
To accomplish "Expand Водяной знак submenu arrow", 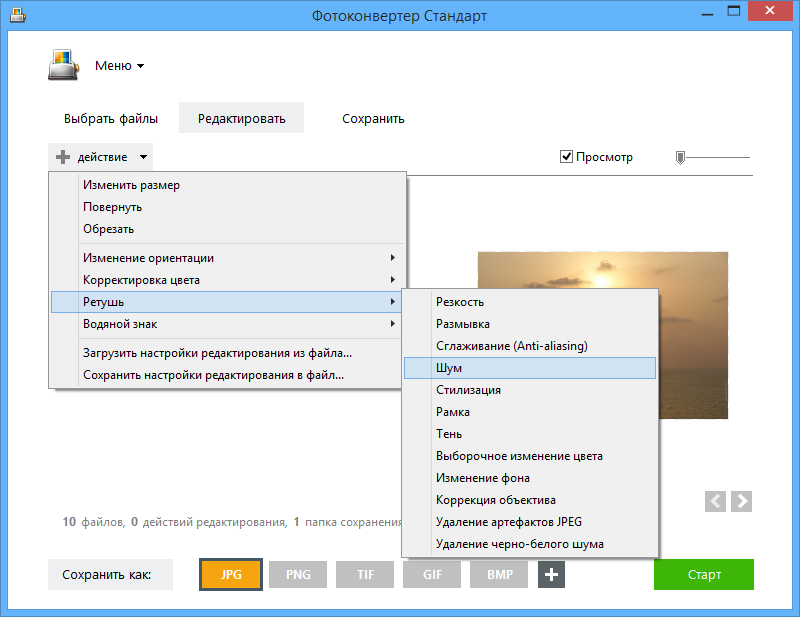I will 392,324.
